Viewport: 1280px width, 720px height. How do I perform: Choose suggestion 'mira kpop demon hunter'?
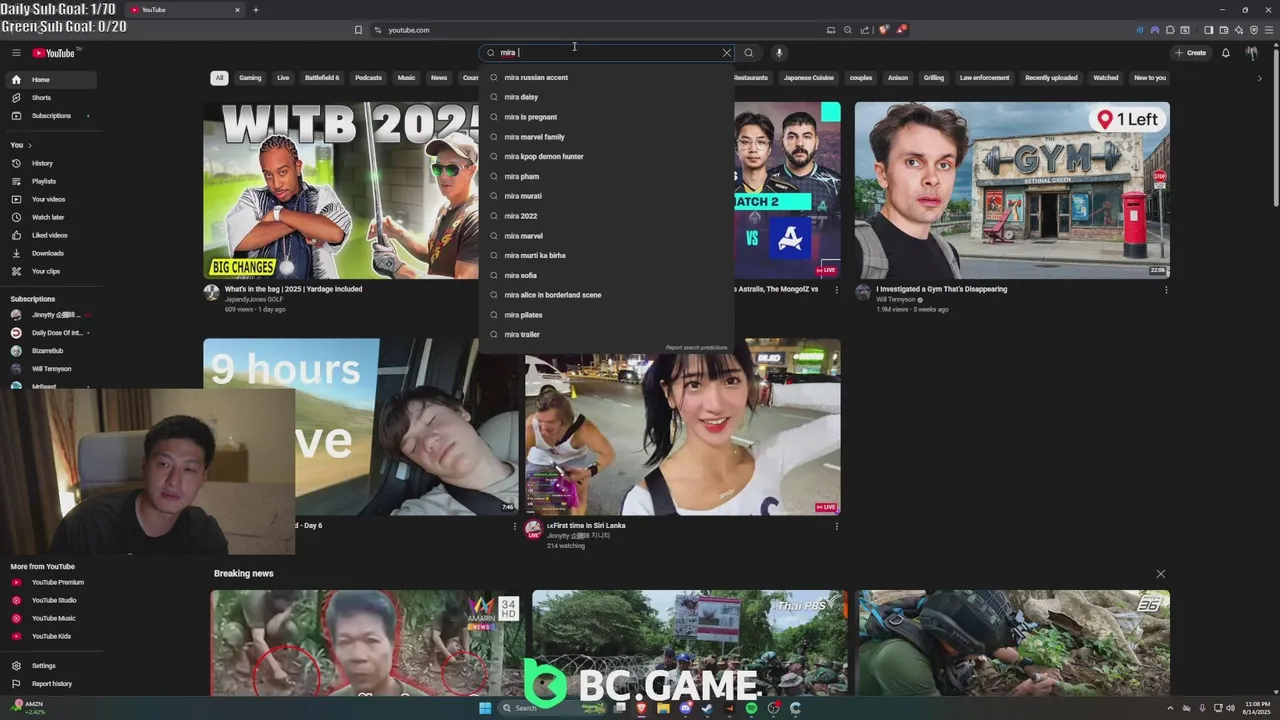tap(606, 157)
